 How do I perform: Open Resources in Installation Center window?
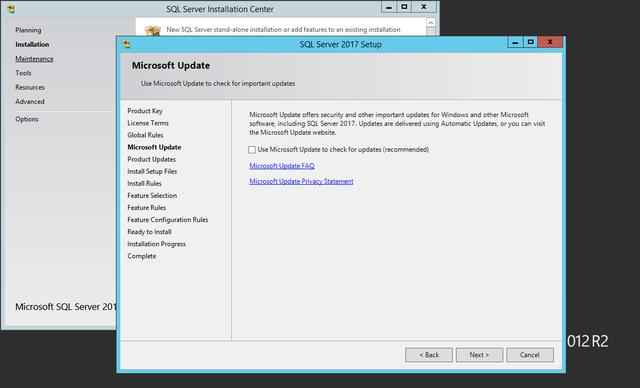click(30, 87)
